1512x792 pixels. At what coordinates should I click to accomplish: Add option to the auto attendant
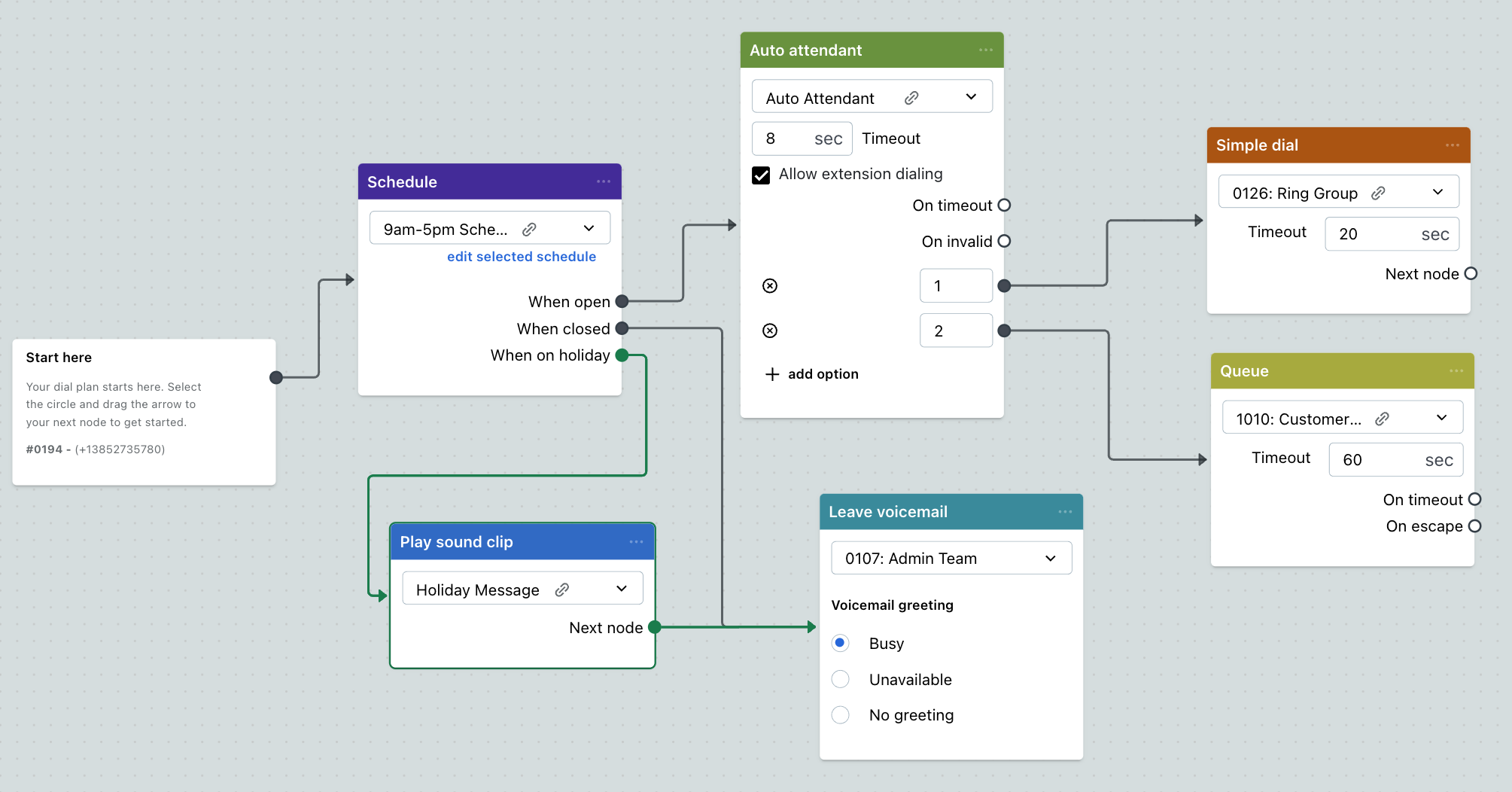(811, 374)
